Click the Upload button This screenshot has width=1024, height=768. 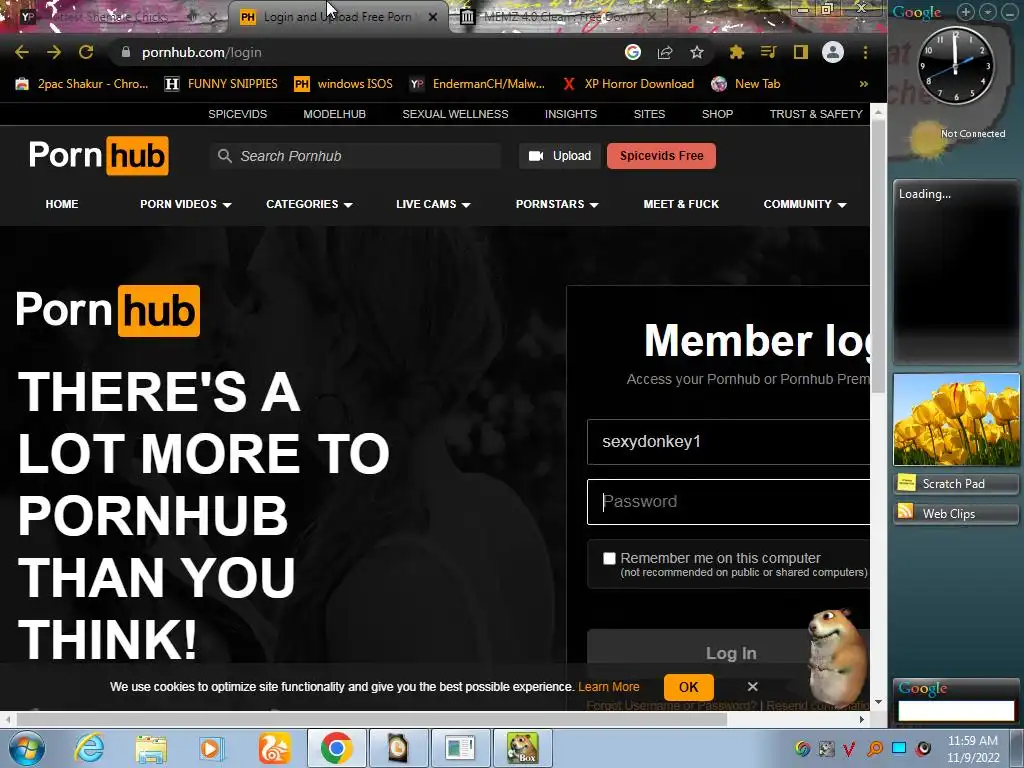pos(560,155)
